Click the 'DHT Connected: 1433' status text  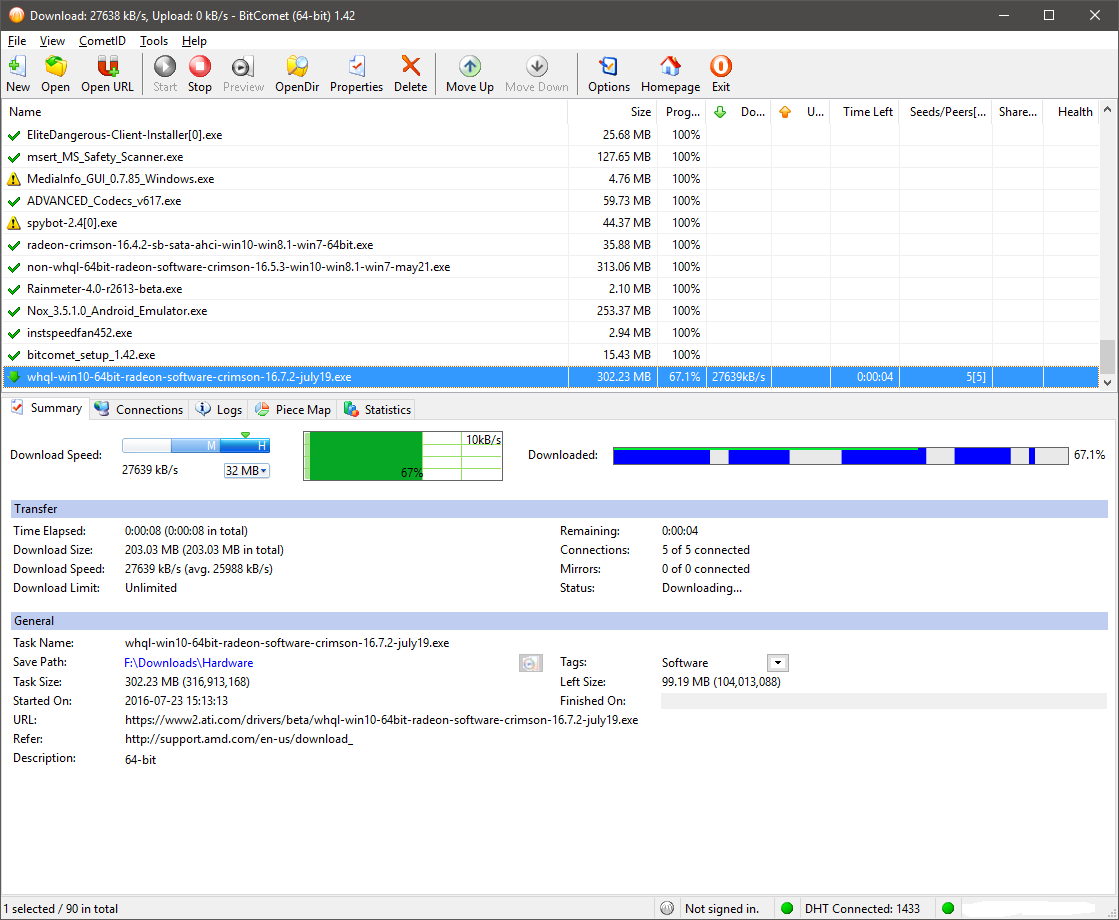click(x=862, y=909)
